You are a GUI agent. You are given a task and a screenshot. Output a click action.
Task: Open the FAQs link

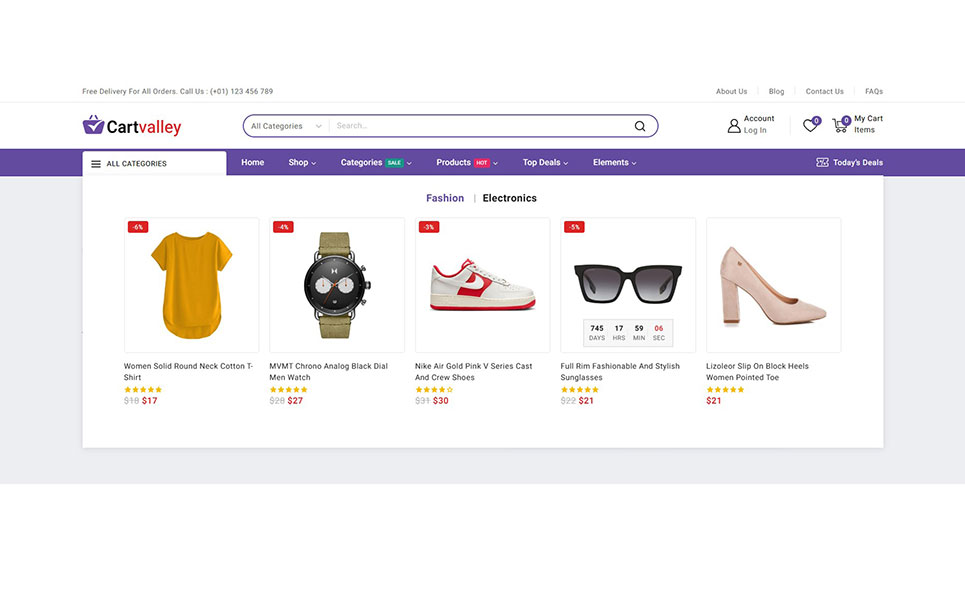[x=874, y=91]
